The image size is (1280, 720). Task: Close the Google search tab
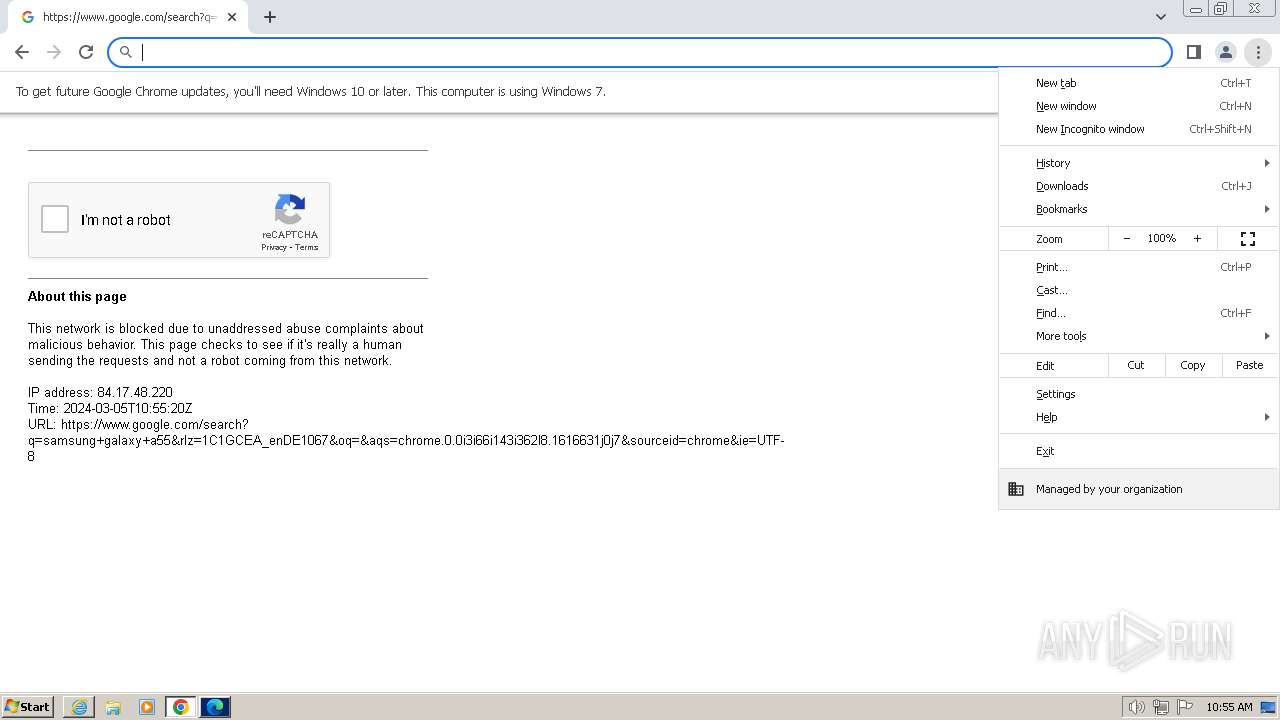pos(232,17)
